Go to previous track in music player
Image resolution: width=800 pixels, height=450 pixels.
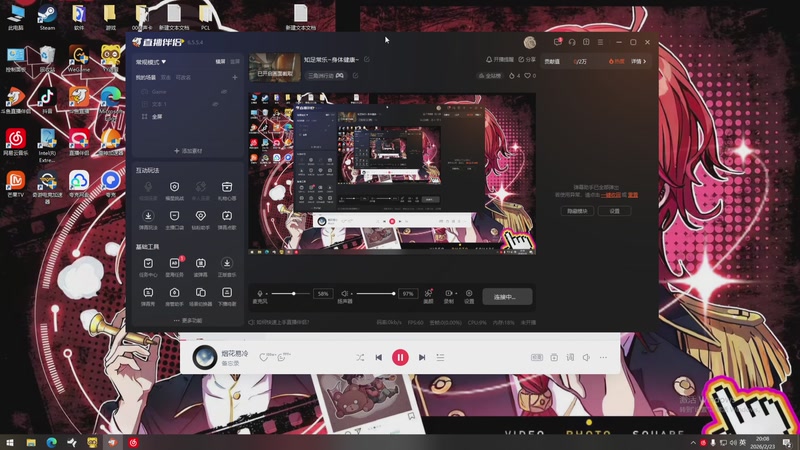coord(379,358)
